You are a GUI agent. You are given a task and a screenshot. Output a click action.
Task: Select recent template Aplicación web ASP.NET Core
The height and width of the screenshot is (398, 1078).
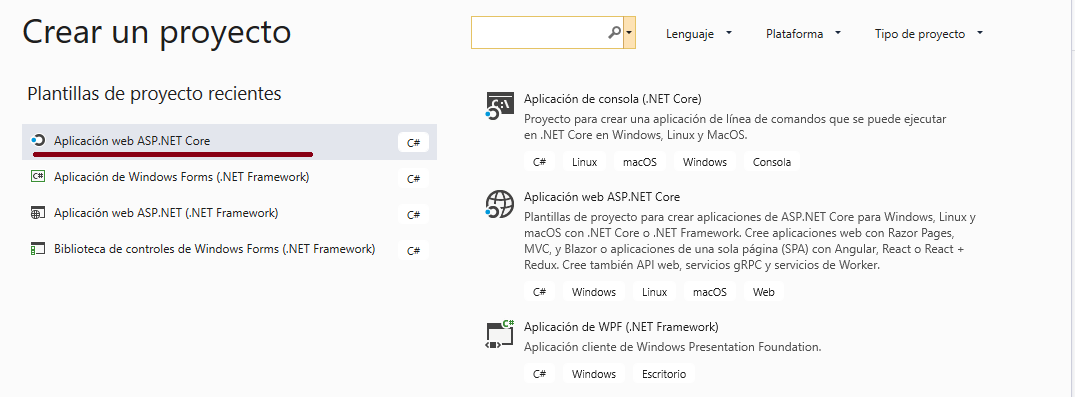coord(230,142)
